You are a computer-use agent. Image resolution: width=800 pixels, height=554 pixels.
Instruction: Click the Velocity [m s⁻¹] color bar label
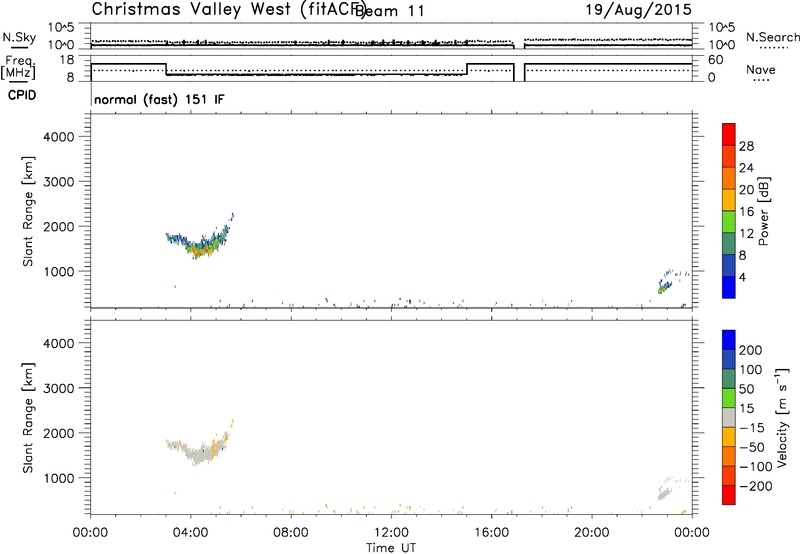[782, 417]
